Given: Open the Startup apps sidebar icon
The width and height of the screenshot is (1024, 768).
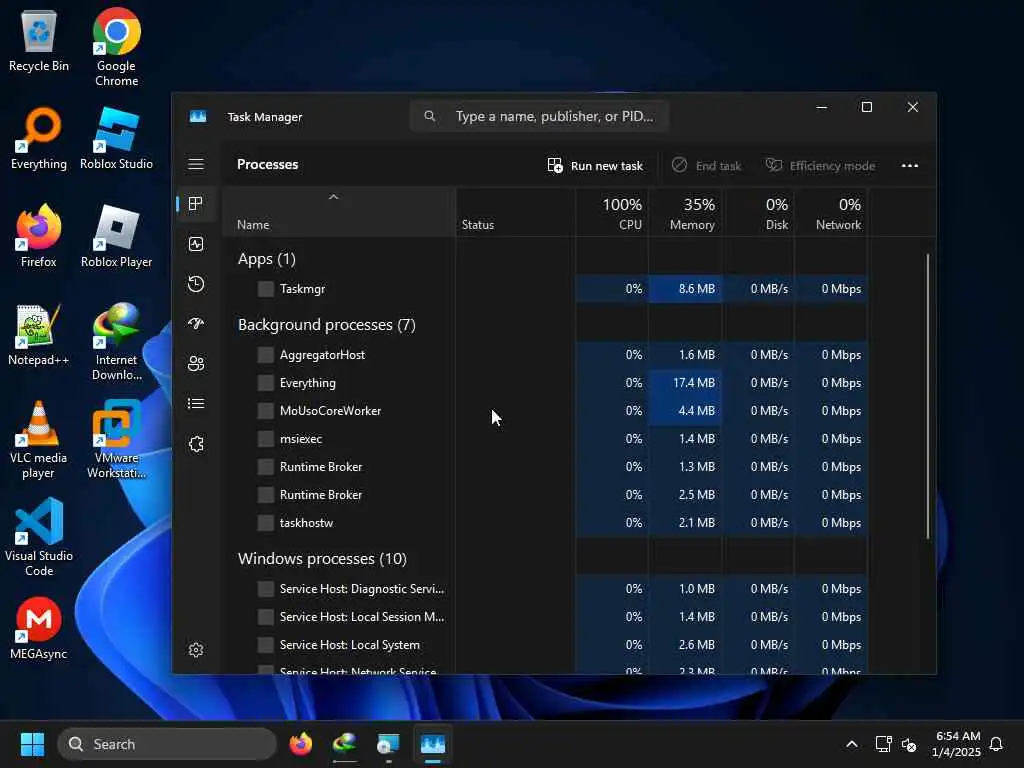Looking at the screenshot, I should pos(196,324).
